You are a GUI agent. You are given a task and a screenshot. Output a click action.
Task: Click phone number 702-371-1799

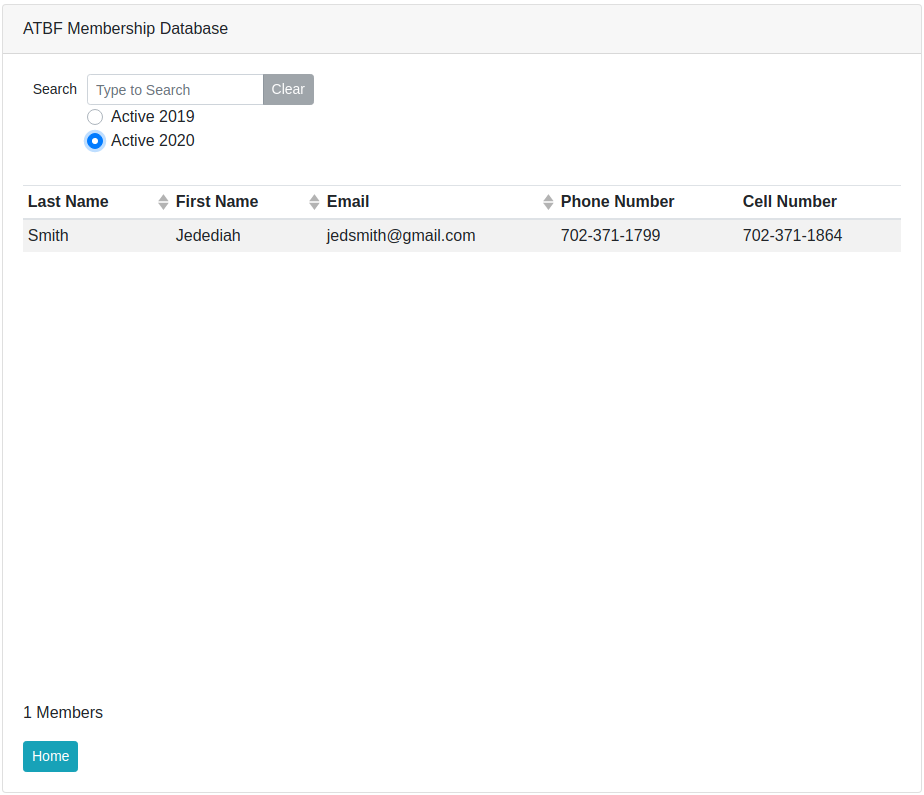point(610,236)
